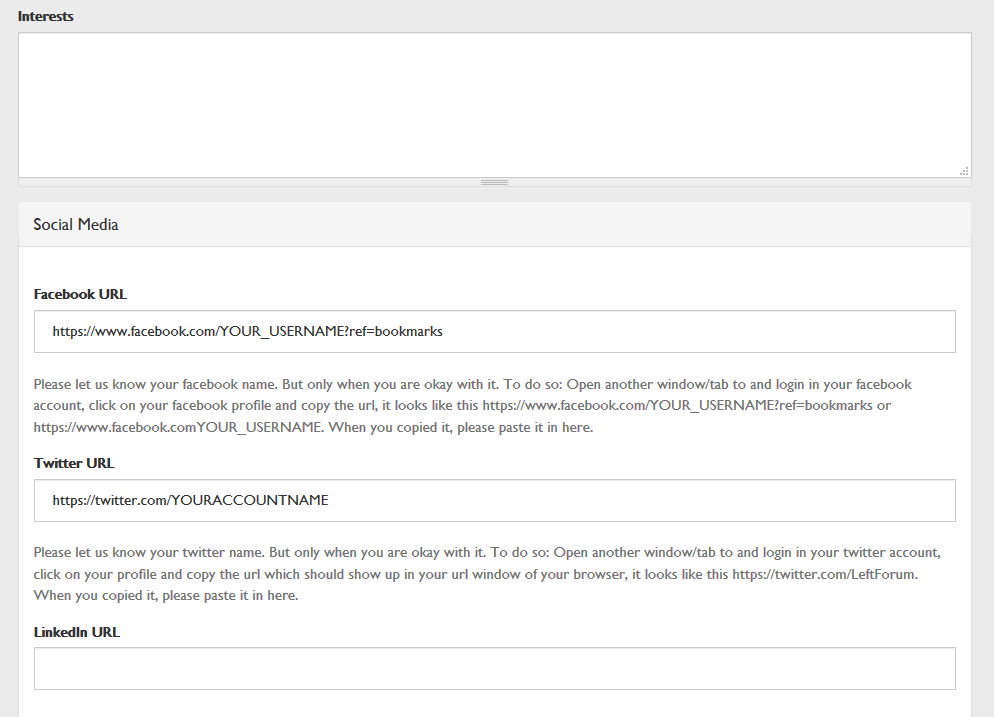Click YOUR_USERNAME placeholder in the Facebook field

pos(281,331)
